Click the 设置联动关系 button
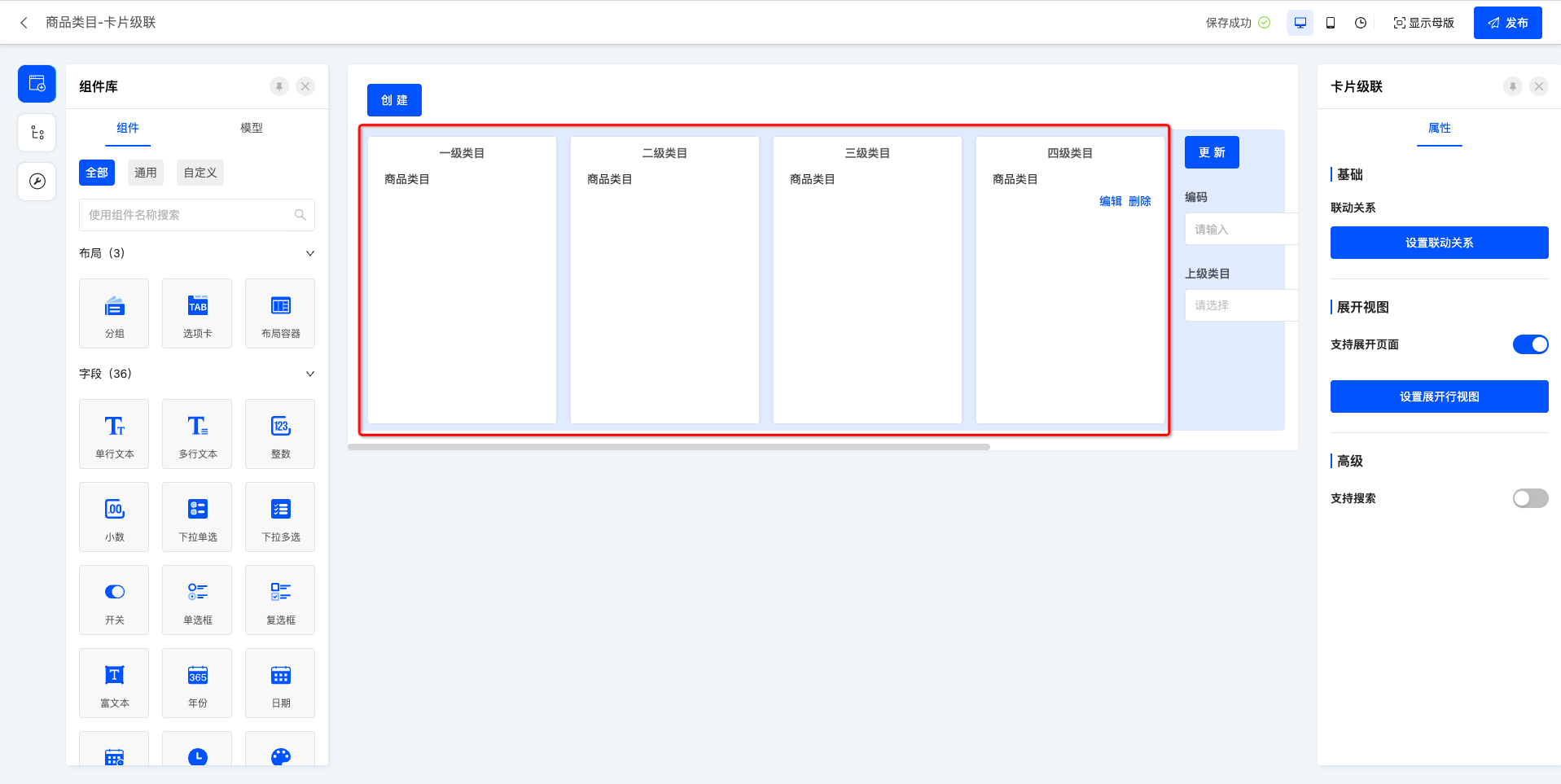Image resolution: width=1561 pixels, height=784 pixels. click(1439, 243)
